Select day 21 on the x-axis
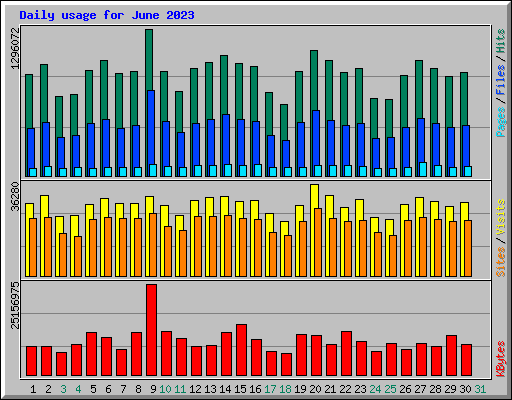This screenshot has width=512, height=400. [x=330, y=389]
